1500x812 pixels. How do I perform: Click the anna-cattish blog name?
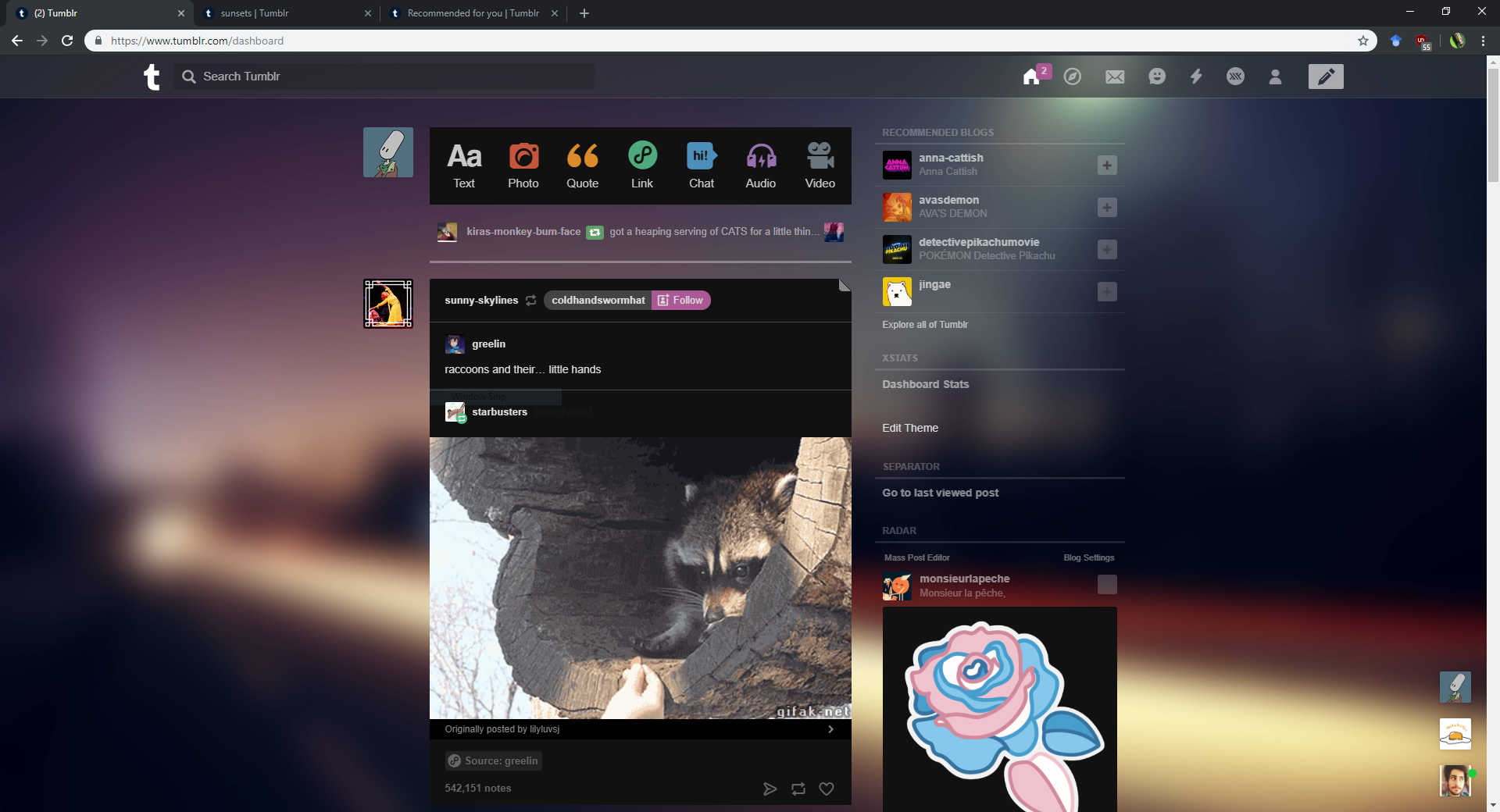pos(951,158)
